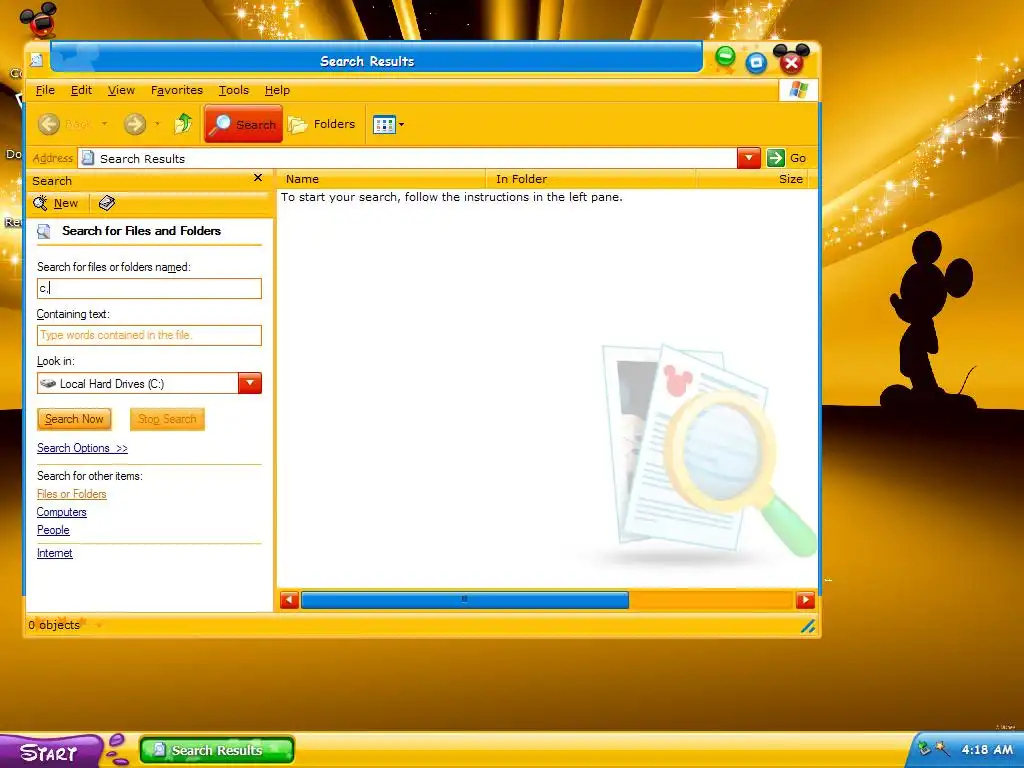Click the wand system tray icon
This screenshot has height=768, width=1024.
pos(942,748)
